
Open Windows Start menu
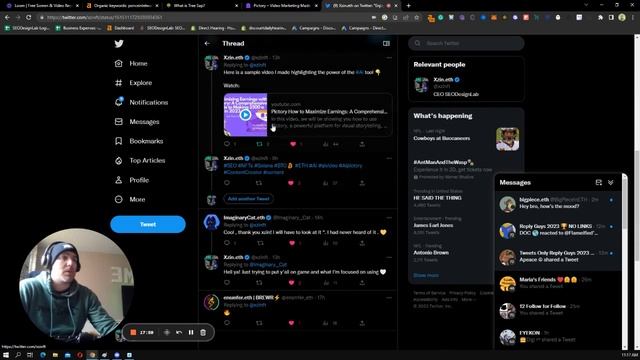pyautogui.click(x=6, y=355)
